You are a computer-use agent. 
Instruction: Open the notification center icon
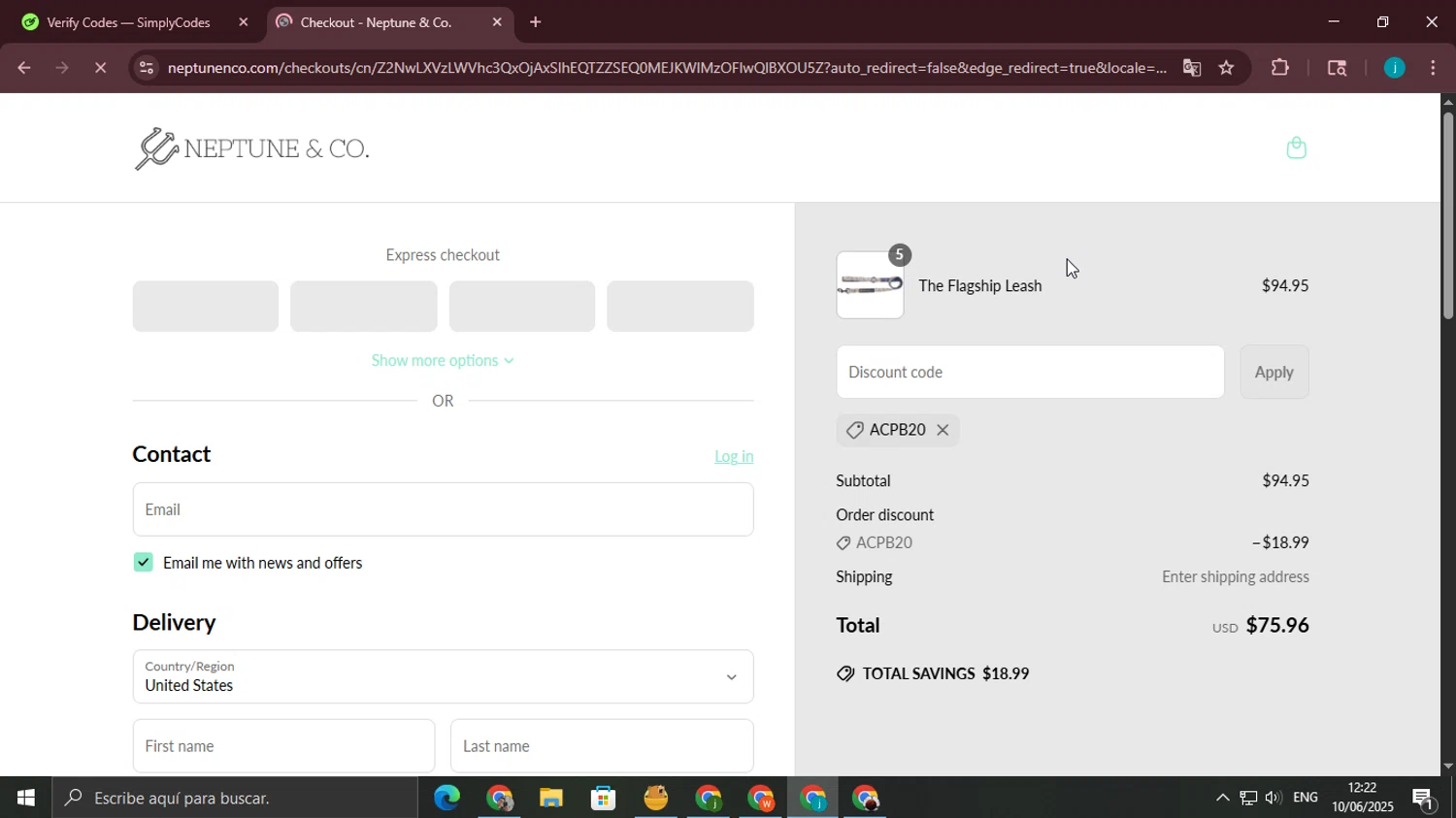(x=1424, y=800)
